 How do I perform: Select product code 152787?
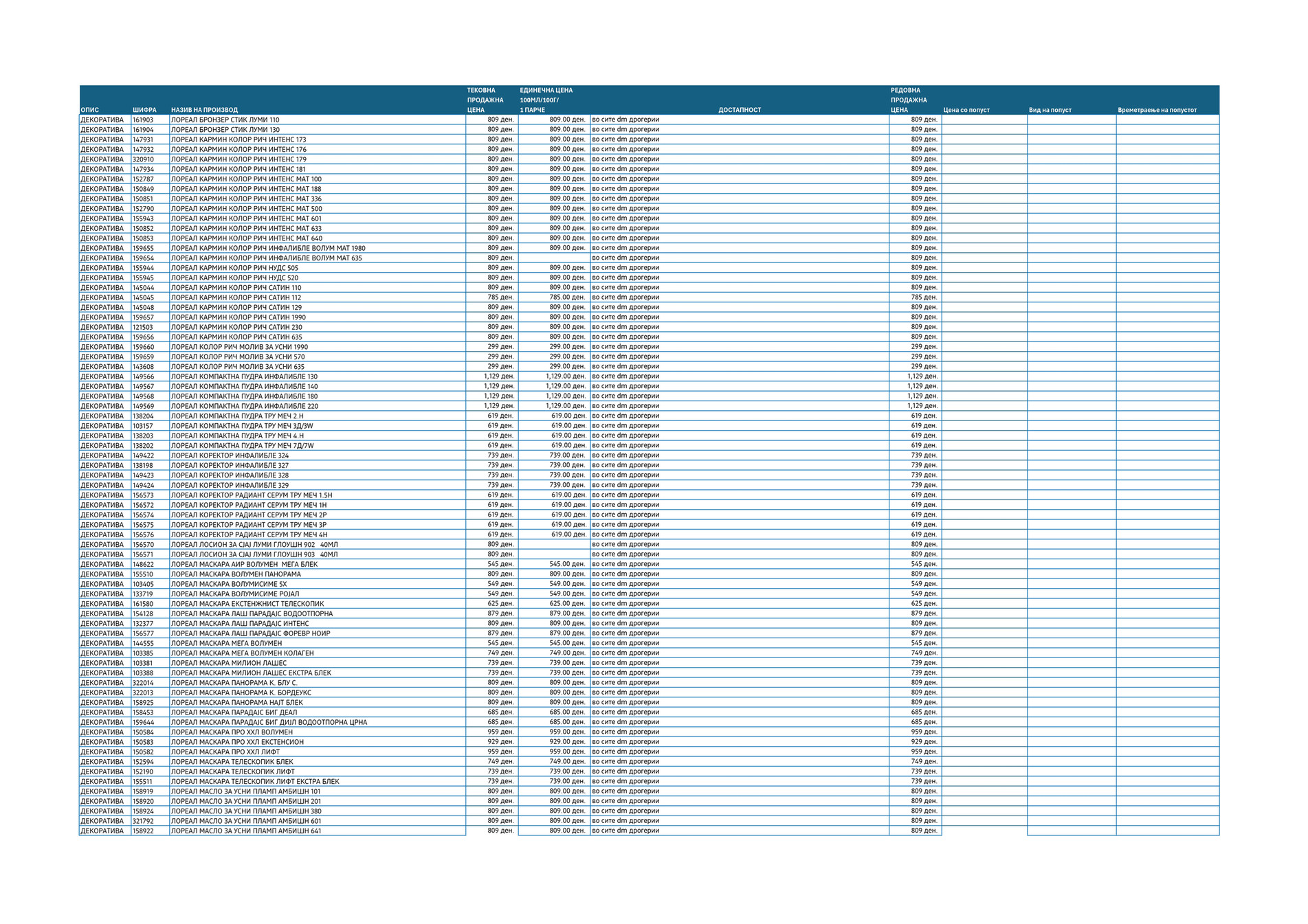pos(143,179)
